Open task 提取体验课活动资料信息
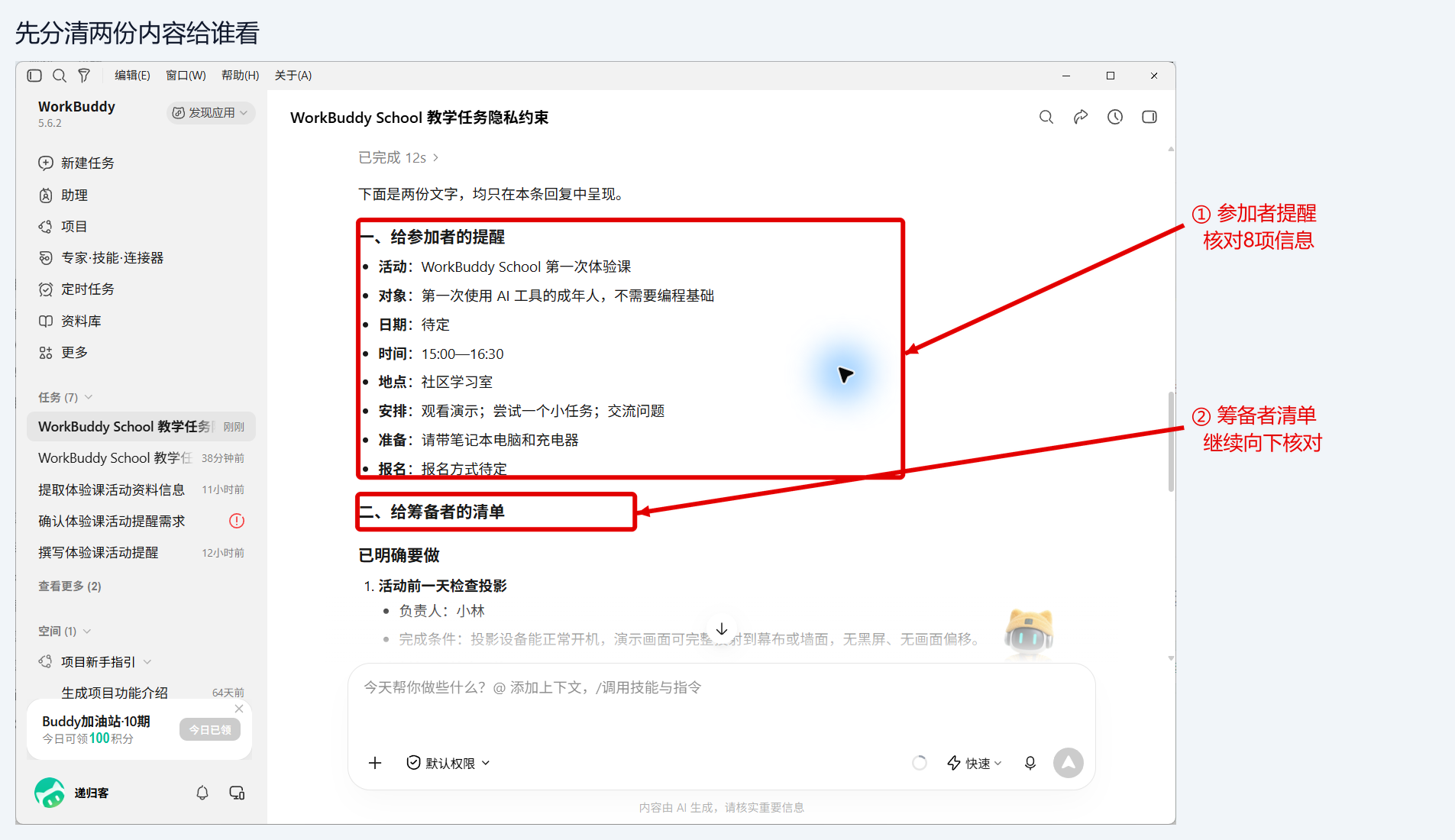The height and width of the screenshot is (840, 1455). click(x=141, y=489)
